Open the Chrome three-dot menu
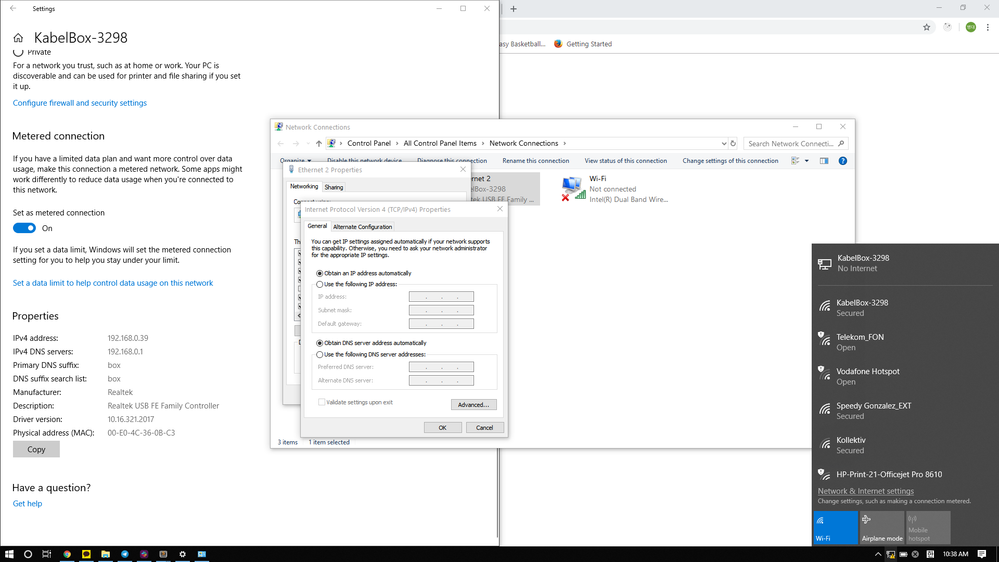Image resolution: width=999 pixels, height=562 pixels. pyautogui.click(x=988, y=27)
